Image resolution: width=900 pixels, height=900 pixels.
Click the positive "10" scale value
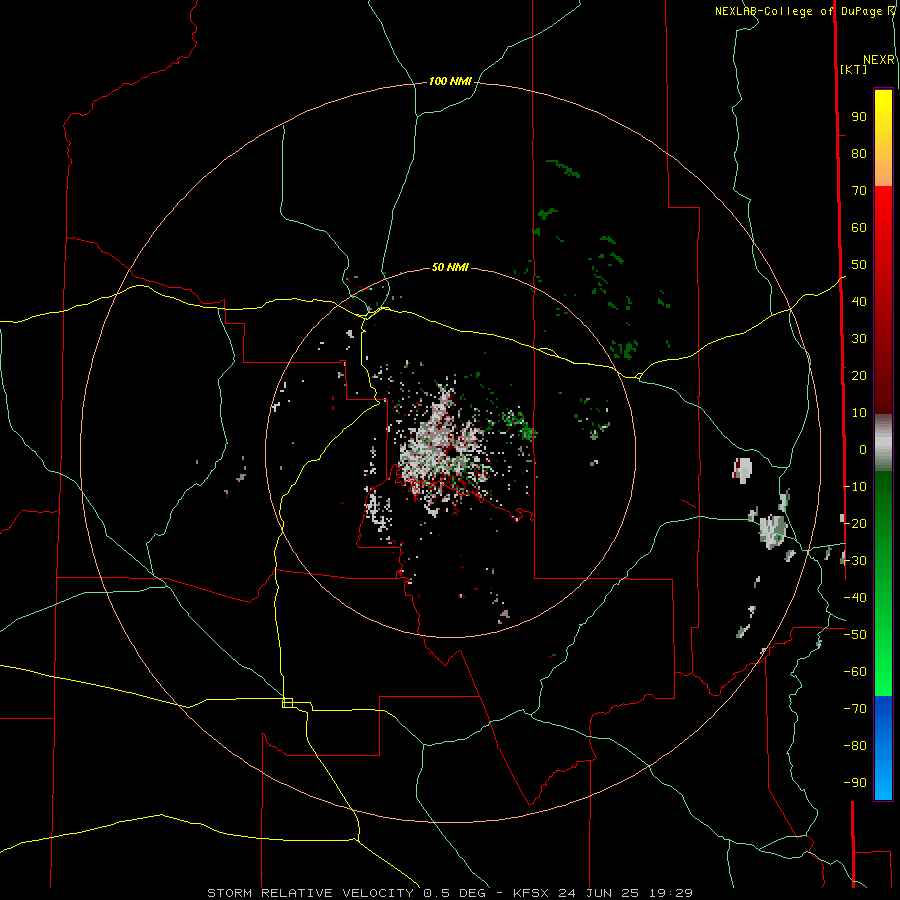click(859, 413)
